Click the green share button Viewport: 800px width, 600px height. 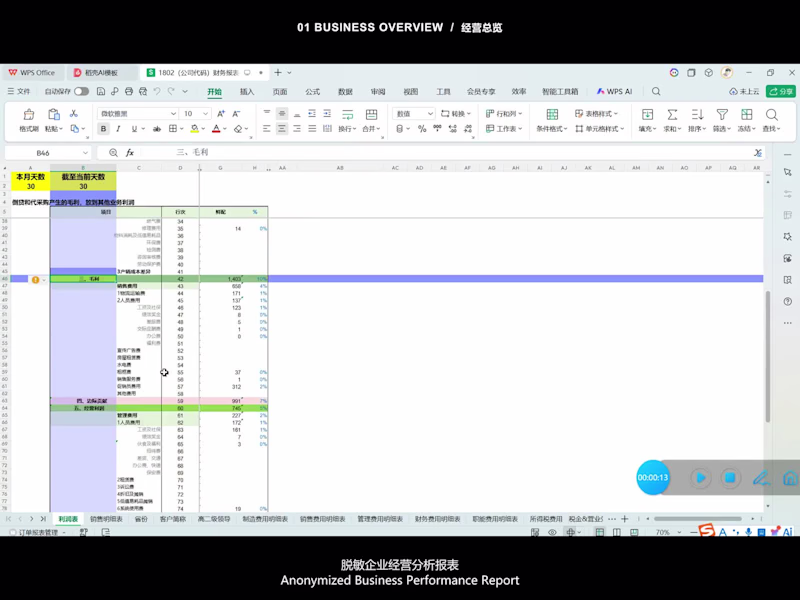coord(781,91)
